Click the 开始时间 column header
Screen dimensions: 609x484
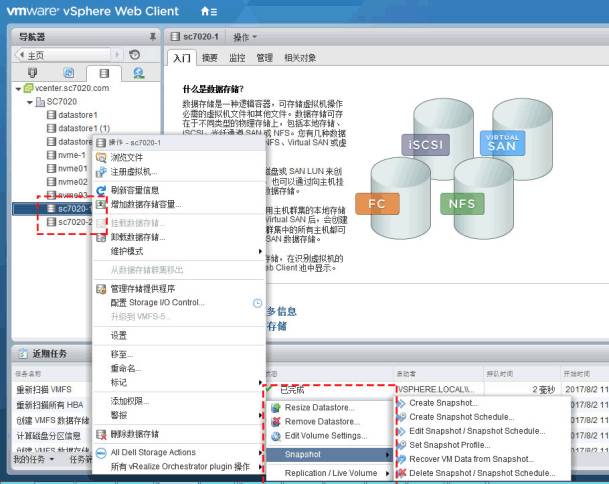(577, 374)
